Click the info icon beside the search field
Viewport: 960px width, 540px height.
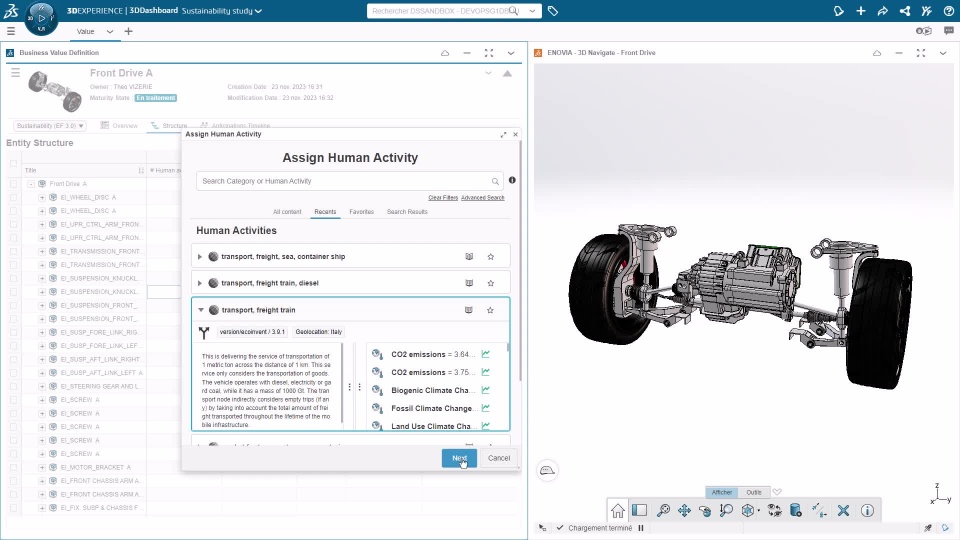(x=512, y=180)
